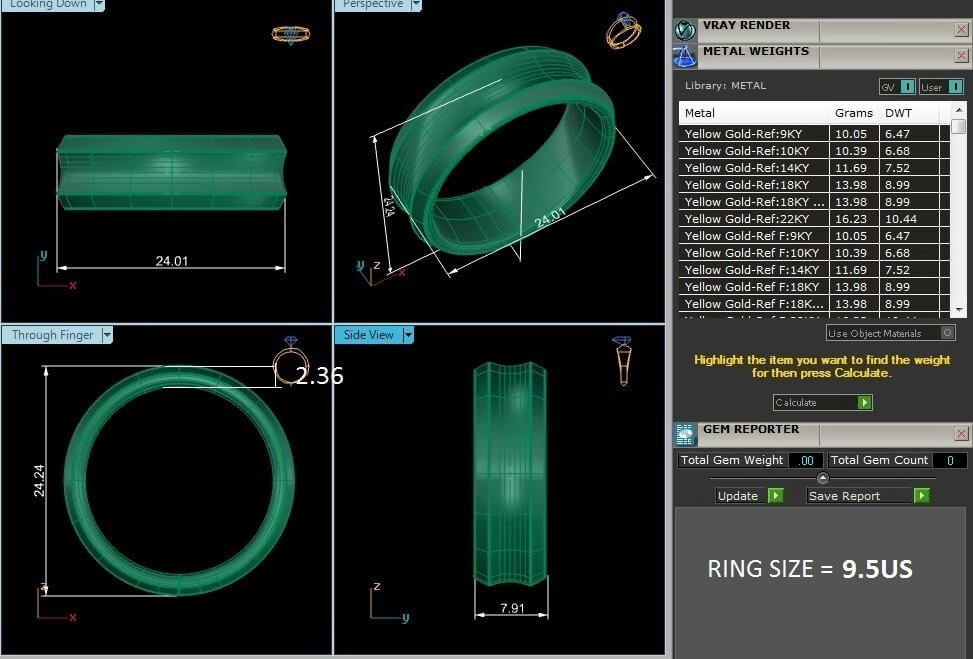Click the Gem Reporter panel icon

(685, 433)
